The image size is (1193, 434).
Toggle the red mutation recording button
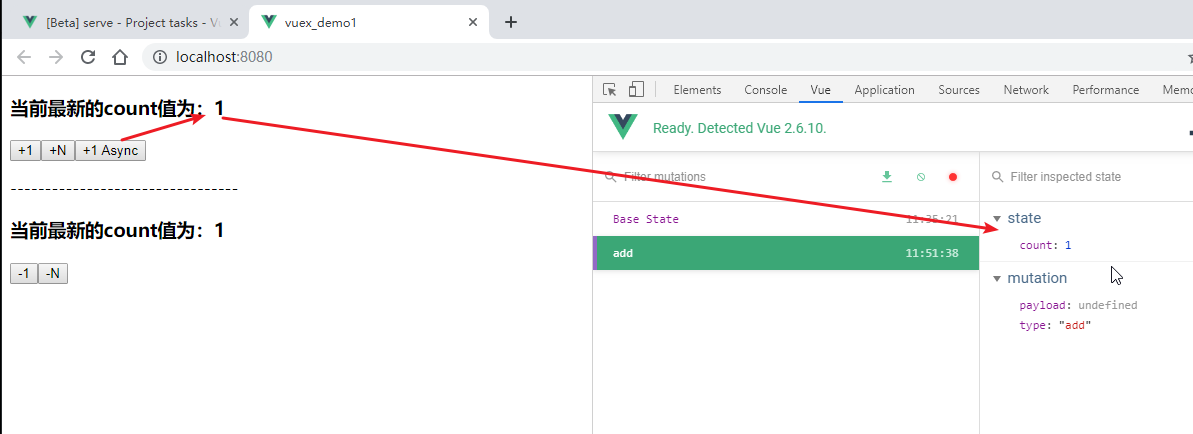click(952, 177)
